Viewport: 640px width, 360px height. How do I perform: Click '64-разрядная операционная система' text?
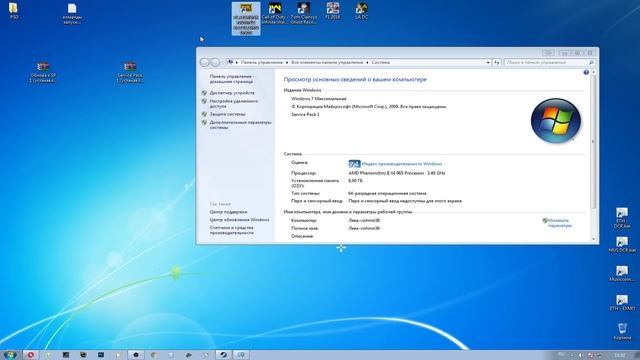click(387, 193)
